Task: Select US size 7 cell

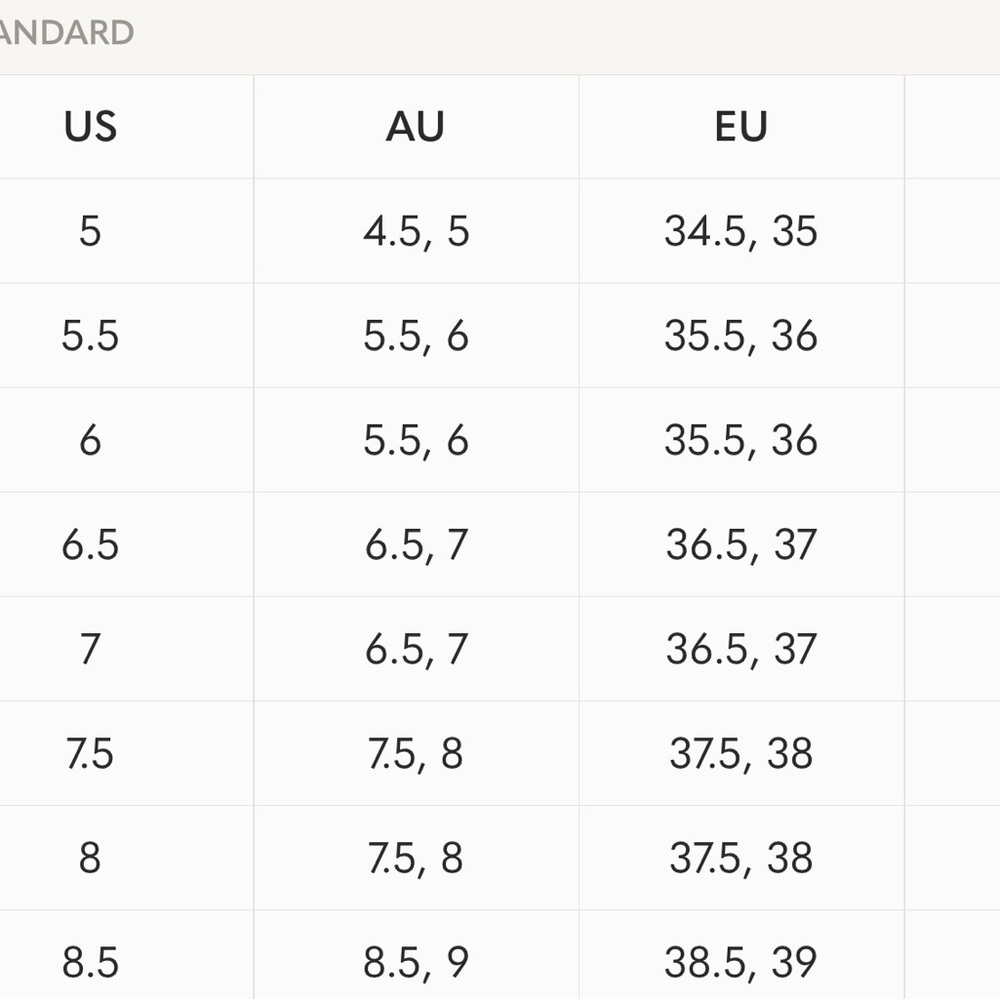Action: pyautogui.click(x=90, y=649)
